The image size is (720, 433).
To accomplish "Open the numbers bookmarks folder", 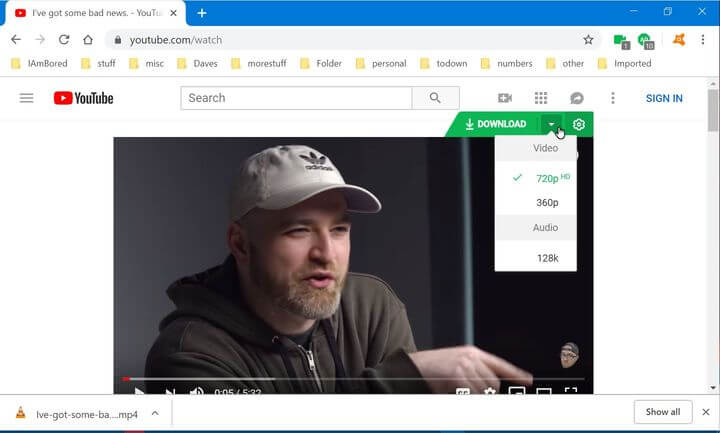I will [x=506, y=63].
